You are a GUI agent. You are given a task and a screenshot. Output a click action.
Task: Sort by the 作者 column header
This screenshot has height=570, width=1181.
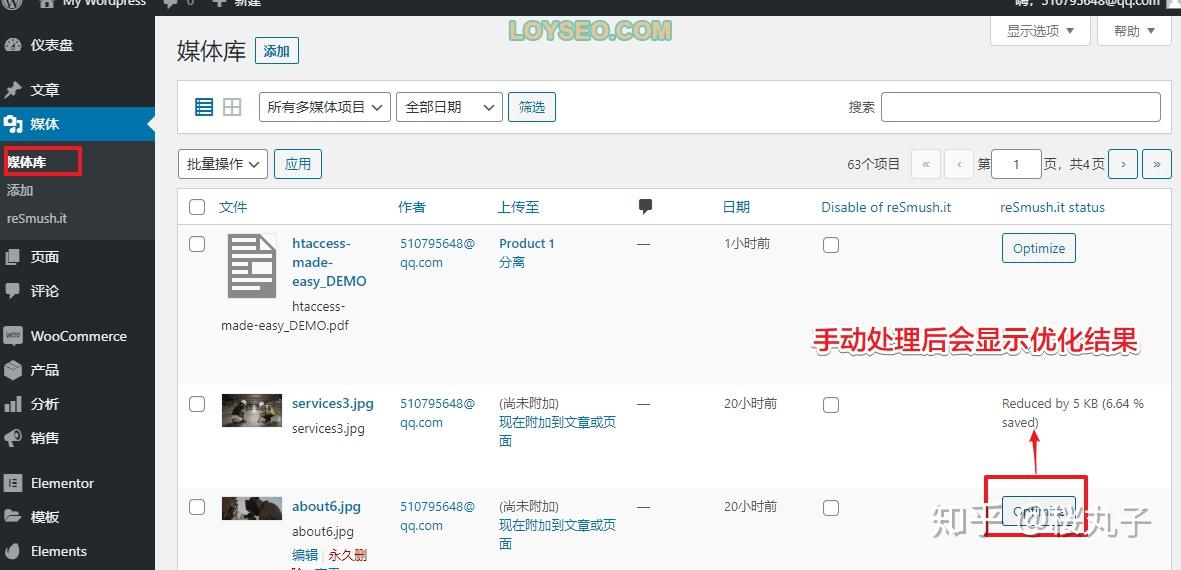412,207
